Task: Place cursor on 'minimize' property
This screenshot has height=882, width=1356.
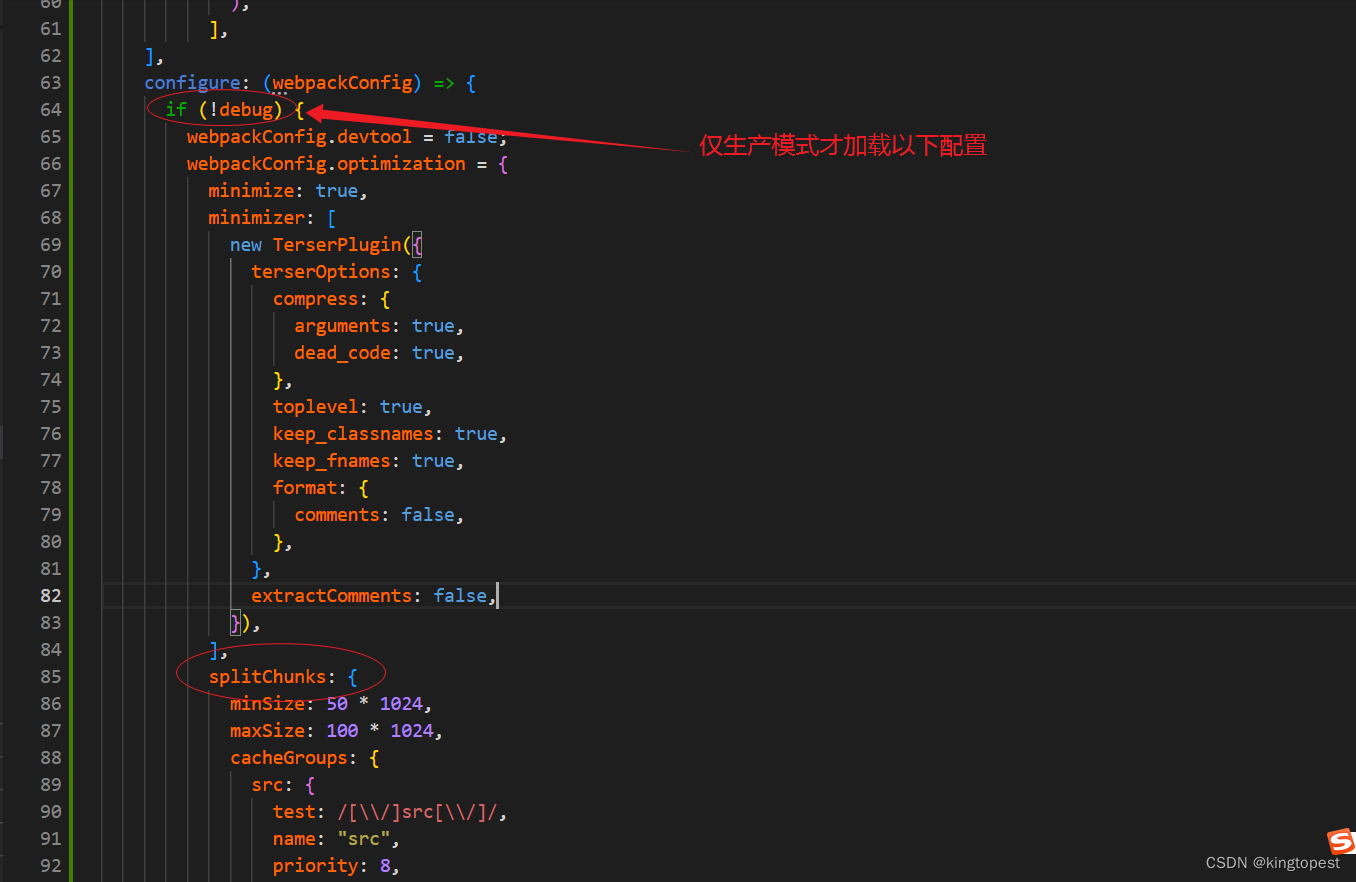Action: click(251, 190)
